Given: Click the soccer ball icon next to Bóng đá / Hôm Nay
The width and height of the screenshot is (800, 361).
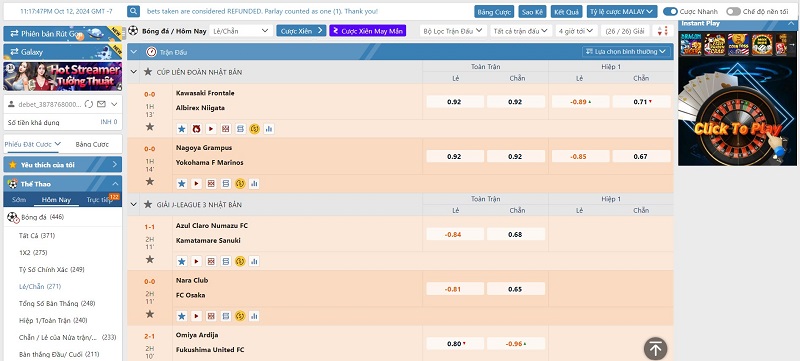Looking at the screenshot, I should pyautogui.click(x=133, y=31).
